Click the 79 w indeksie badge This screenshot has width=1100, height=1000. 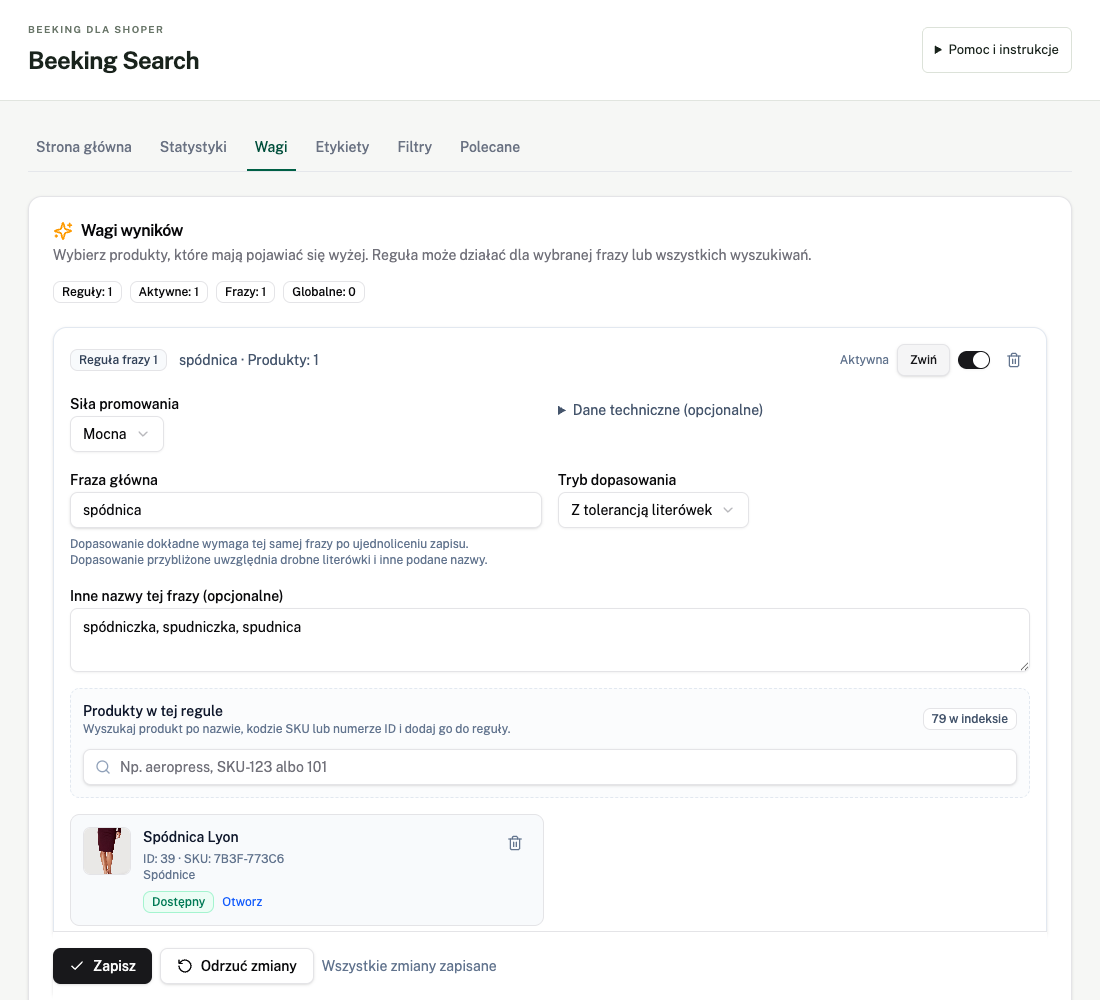click(970, 719)
